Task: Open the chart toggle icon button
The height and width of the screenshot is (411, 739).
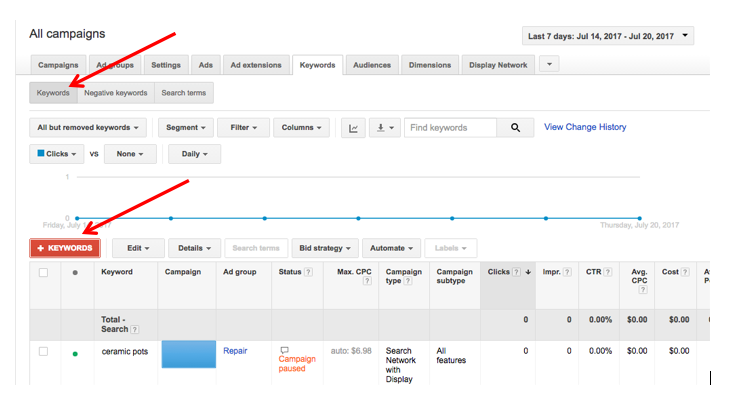Action: [x=353, y=128]
